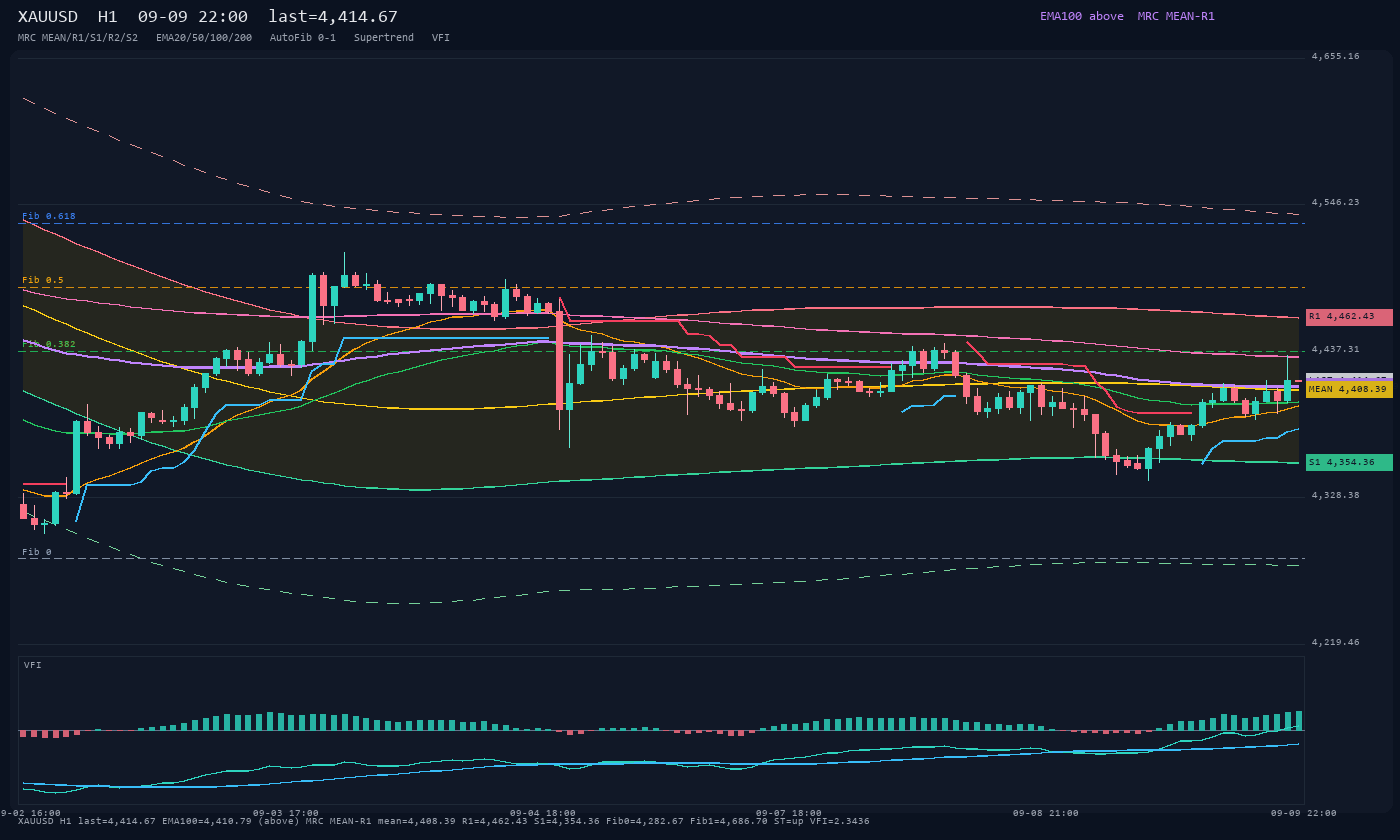This screenshot has height=840, width=1400.
Task: Click the Fib 0.618 level label
Action: click(49, 216)
